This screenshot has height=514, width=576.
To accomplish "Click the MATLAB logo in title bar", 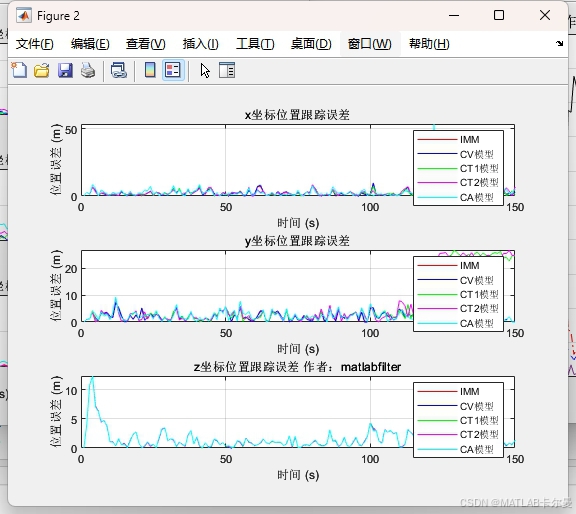I will 24,15.
